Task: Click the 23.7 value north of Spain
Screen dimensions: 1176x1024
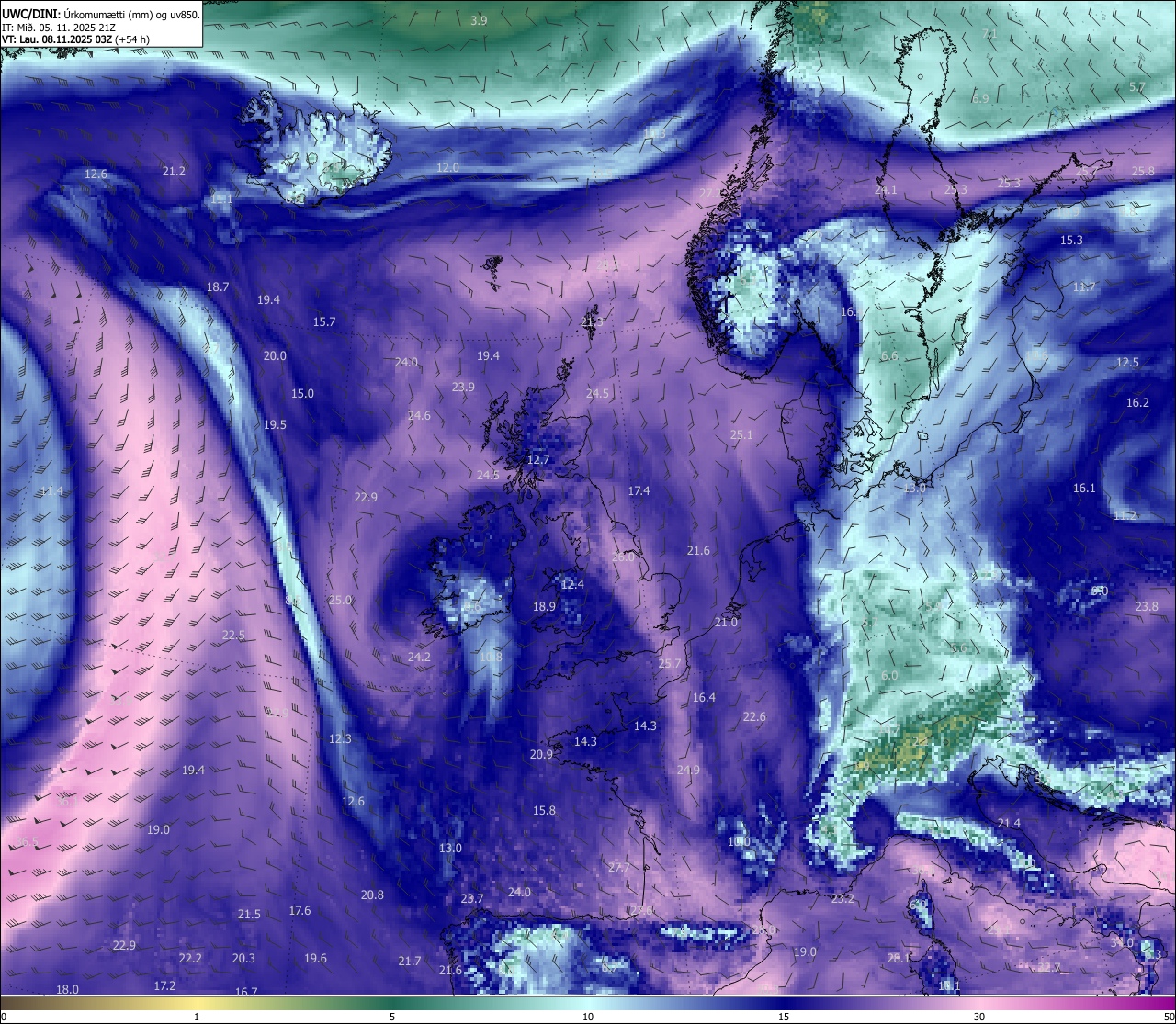Action: point(472,898)
